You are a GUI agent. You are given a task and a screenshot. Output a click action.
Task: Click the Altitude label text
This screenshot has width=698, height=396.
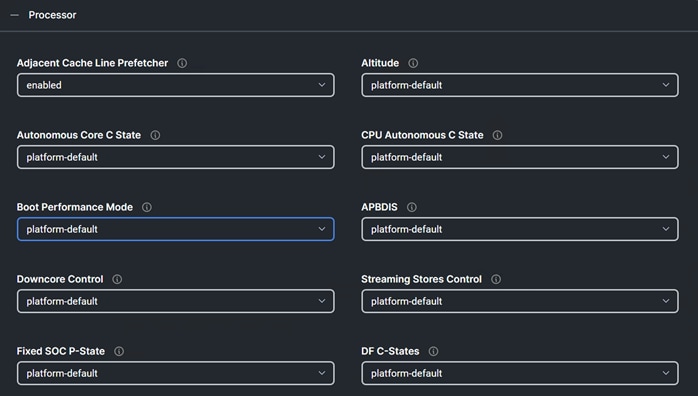click(x=380, y=63)
